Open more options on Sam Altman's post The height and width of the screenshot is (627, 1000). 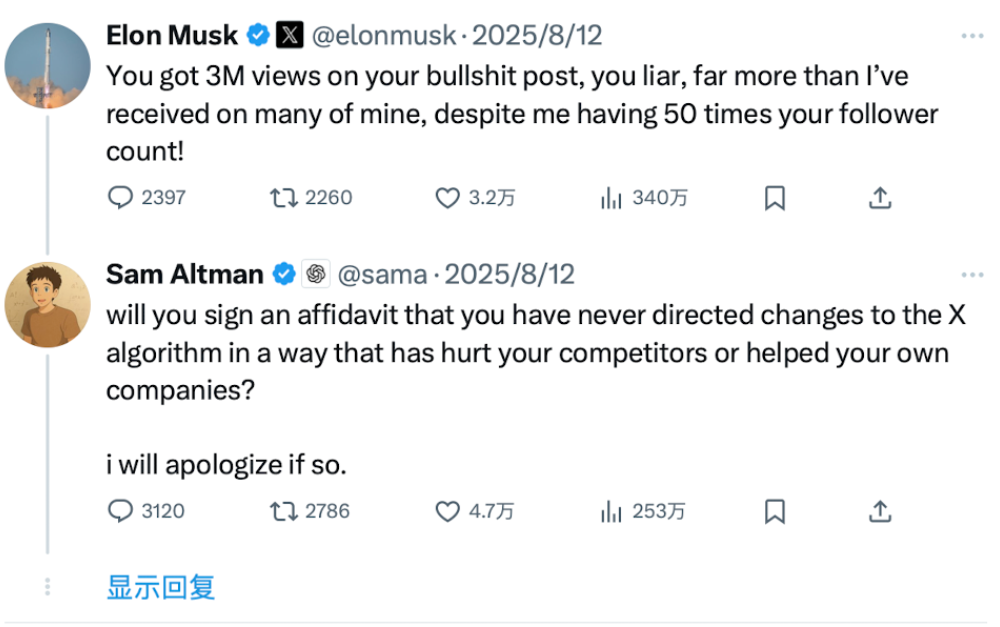click(972, 274)
